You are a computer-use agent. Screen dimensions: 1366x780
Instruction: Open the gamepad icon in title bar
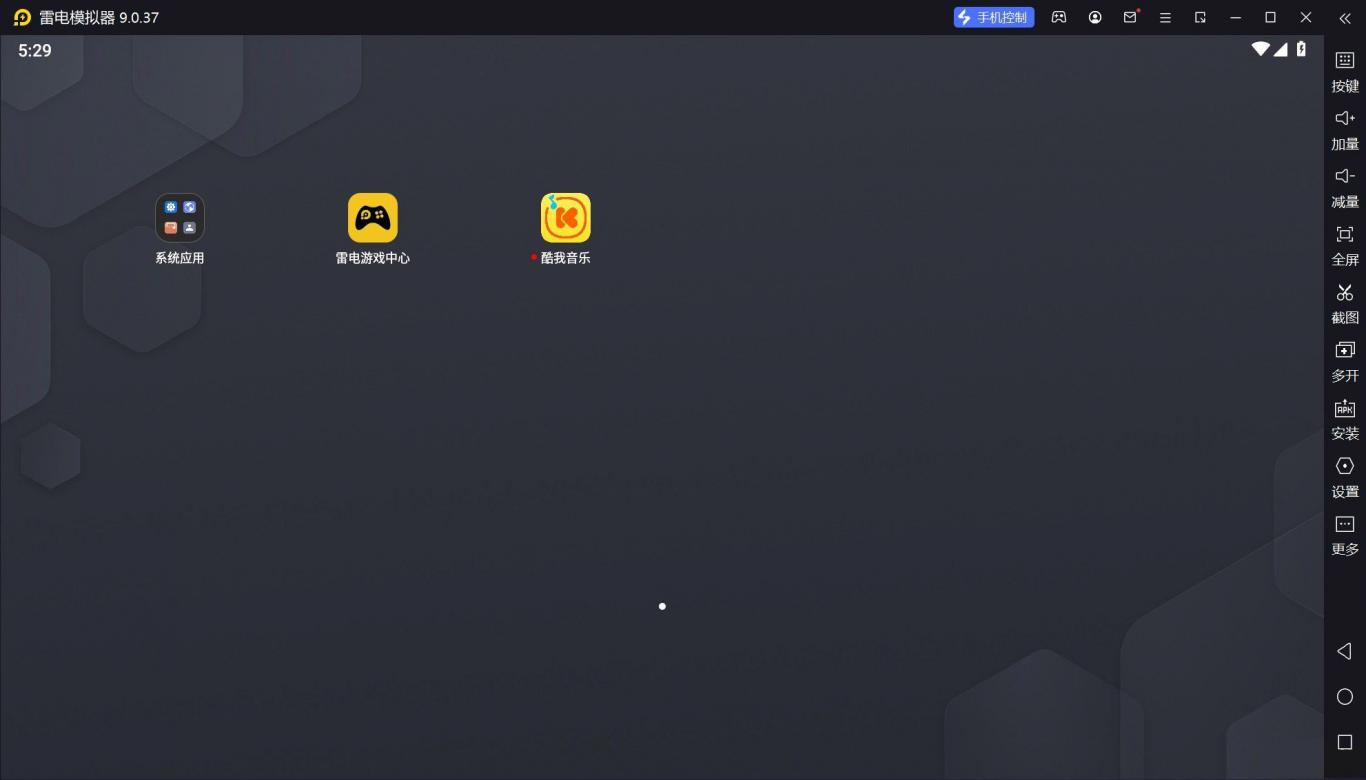tap(1059, 17)
